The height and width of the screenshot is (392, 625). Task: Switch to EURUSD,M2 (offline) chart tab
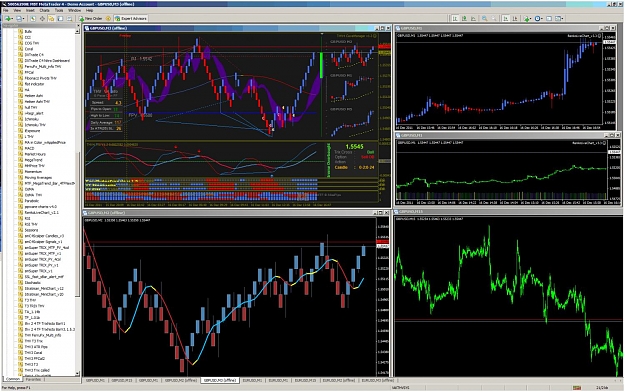pos(339,381)
